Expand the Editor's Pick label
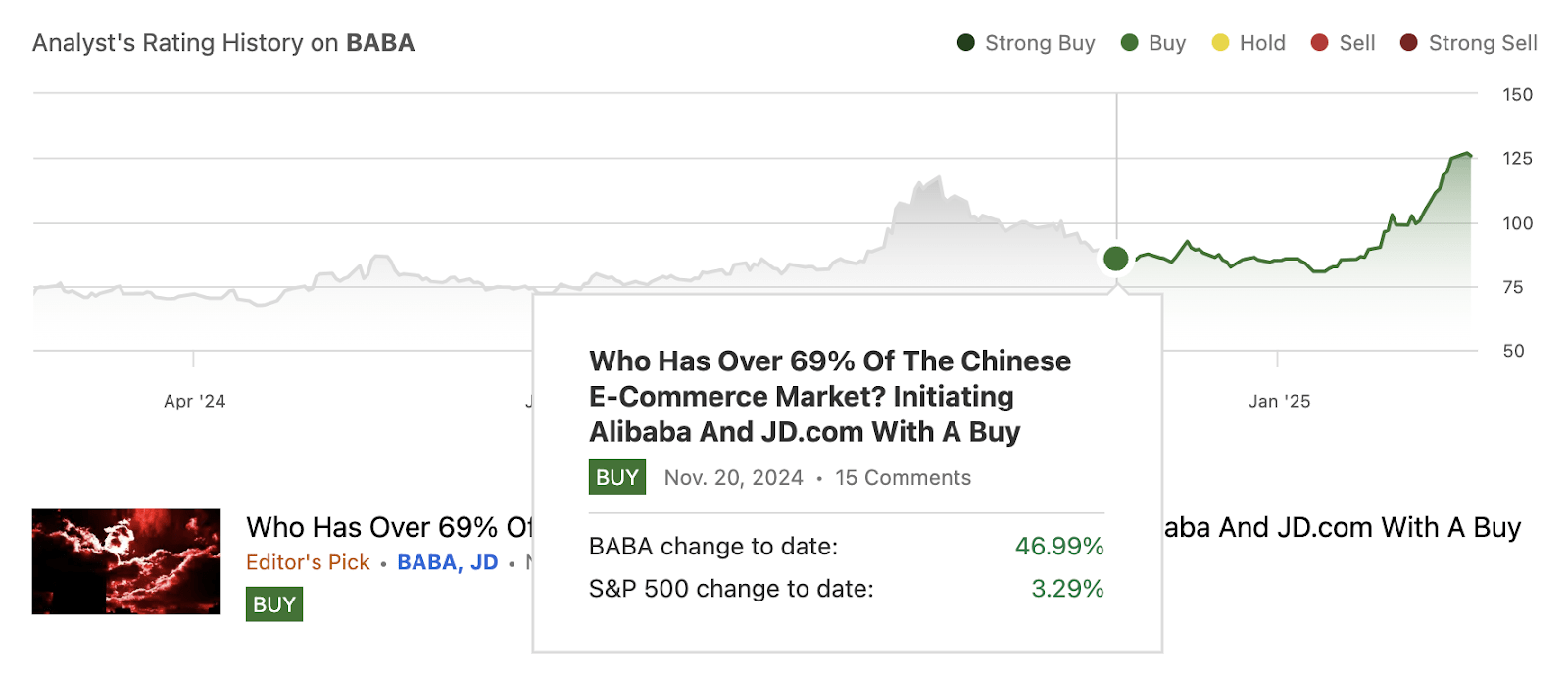Viewport: 1568px width, 673px height. pyautogui.click(x=308, y=562)
